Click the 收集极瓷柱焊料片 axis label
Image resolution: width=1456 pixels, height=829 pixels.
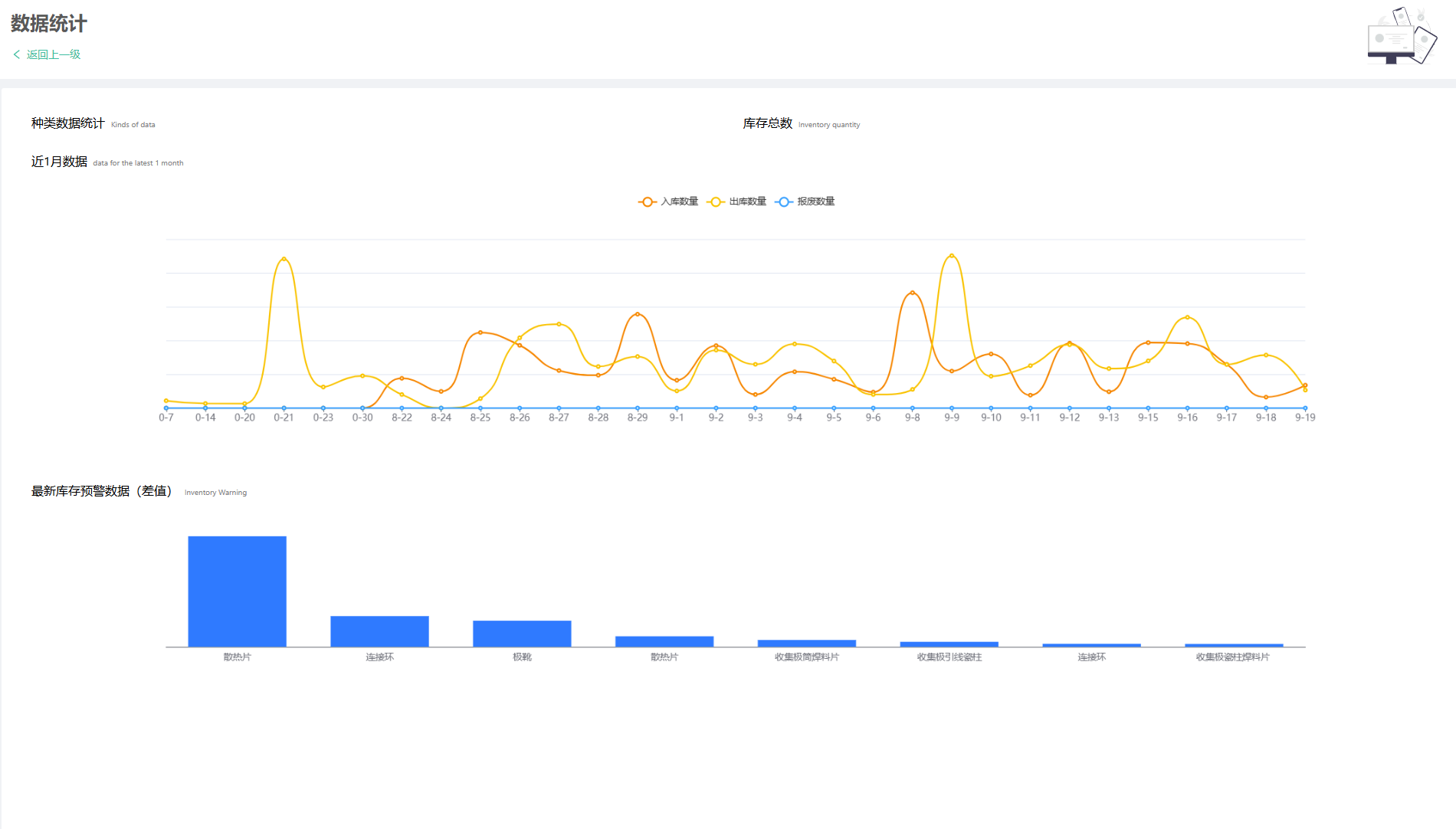(x=1233, y=657)
